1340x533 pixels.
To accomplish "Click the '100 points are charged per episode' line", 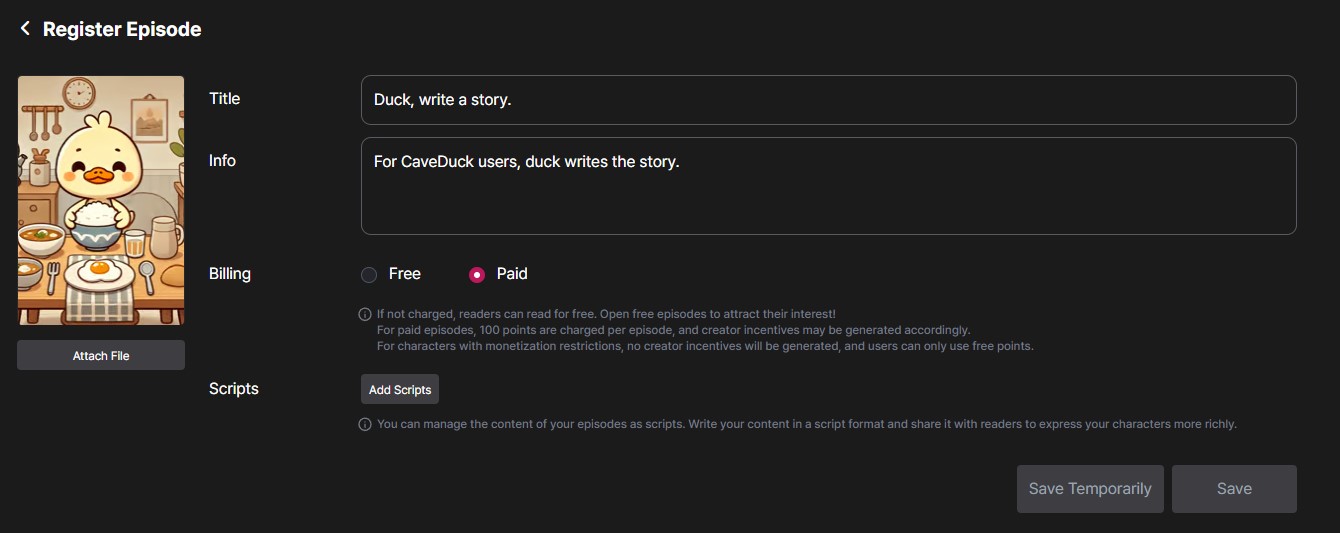I will point(673,330).
